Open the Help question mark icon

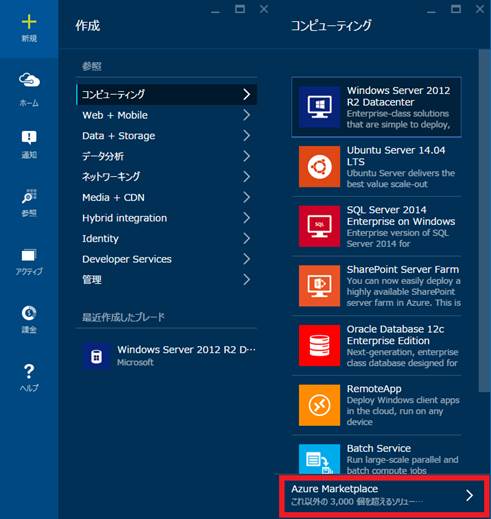[x=29, y=371]
